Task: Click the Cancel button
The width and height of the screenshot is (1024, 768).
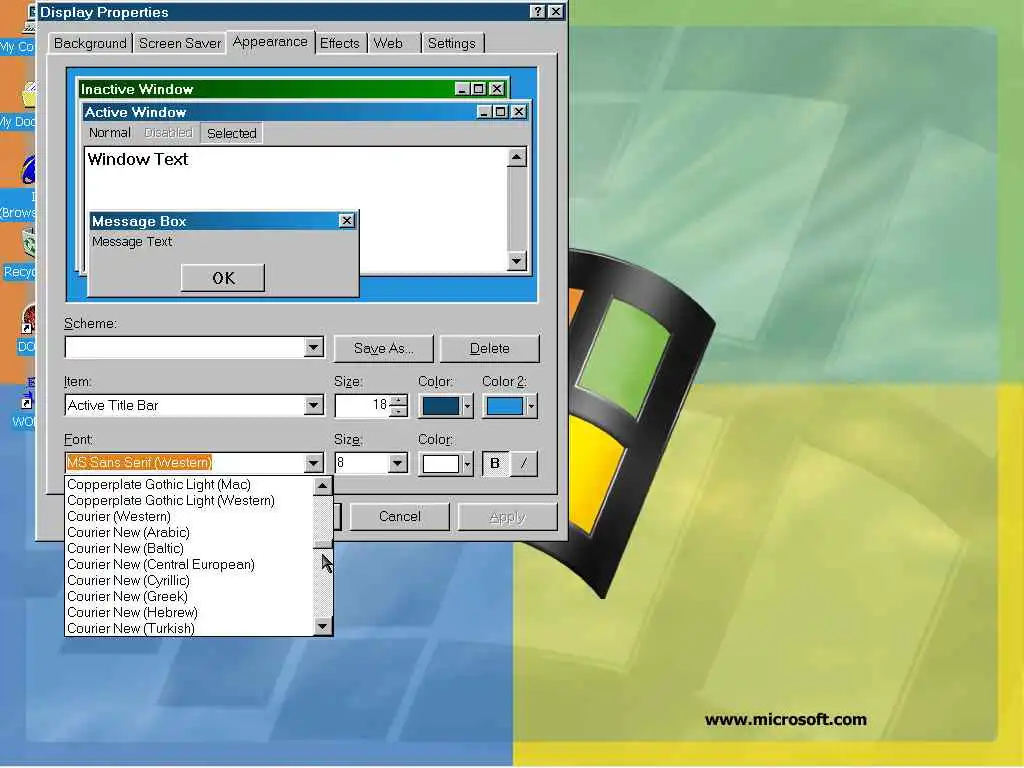Action: pos(400,517)
